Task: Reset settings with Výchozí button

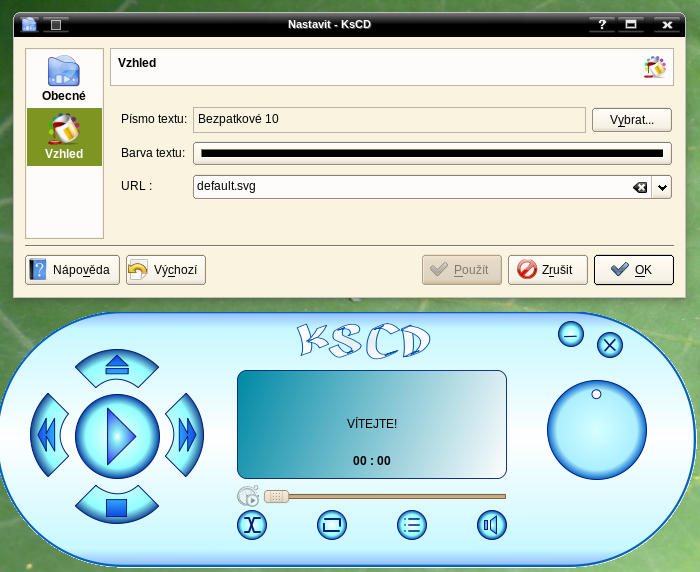Action: (166, 270)
